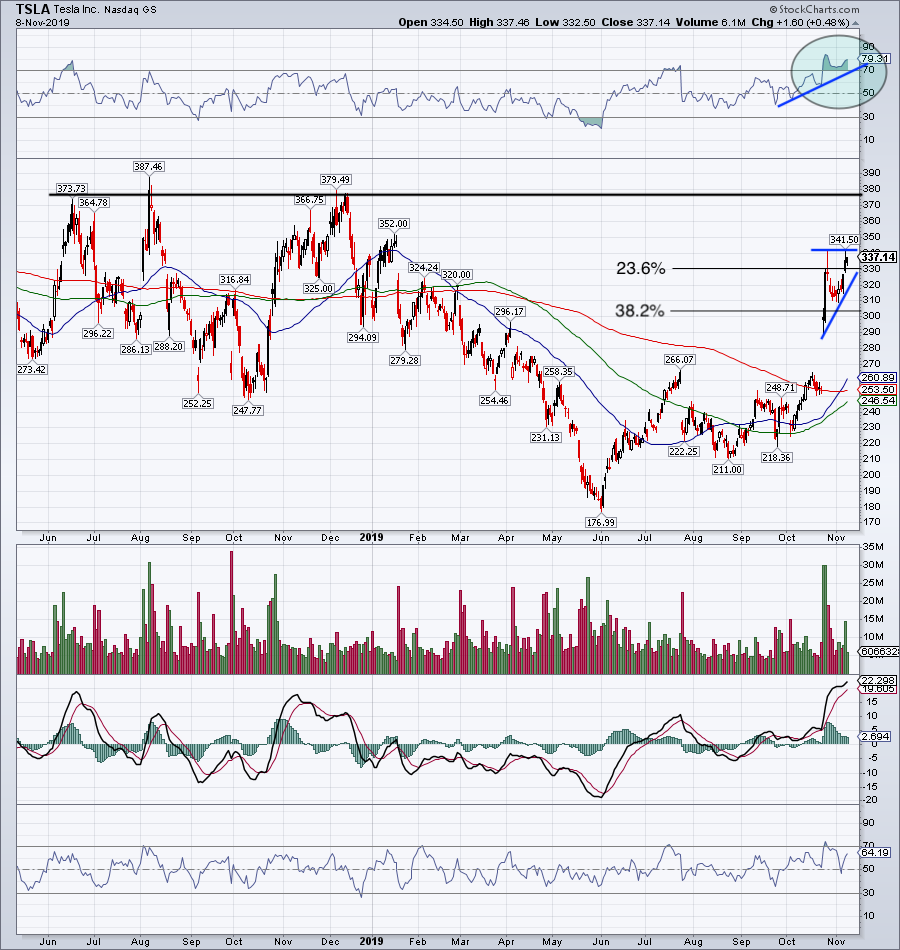Click the 294.09 price label
Image resolution: width=900 pixels, height=950 pixels.
[x=362, y=337]
